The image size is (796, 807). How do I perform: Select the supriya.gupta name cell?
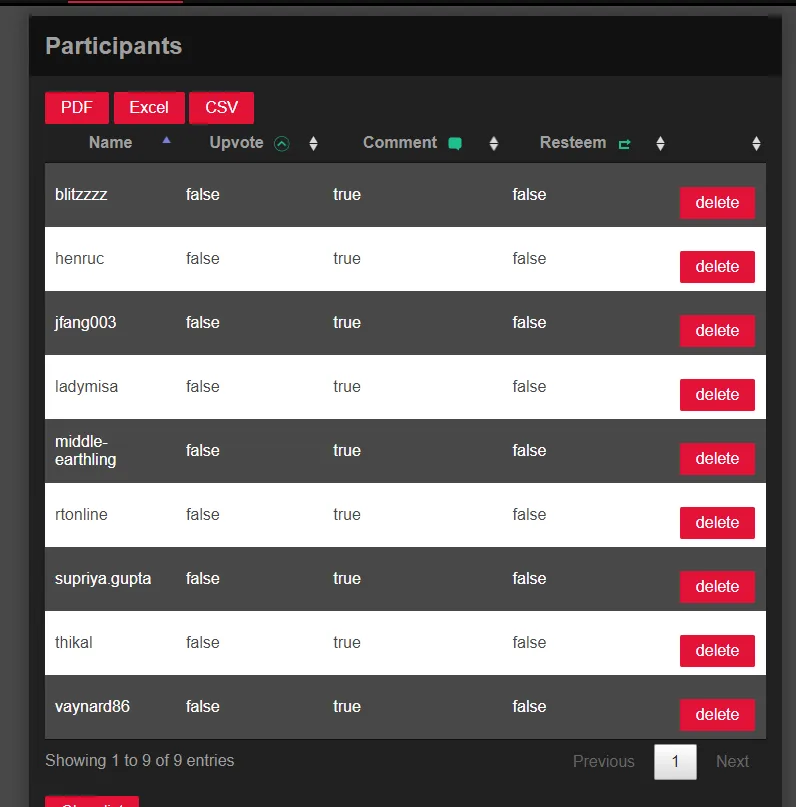point(103,579)
